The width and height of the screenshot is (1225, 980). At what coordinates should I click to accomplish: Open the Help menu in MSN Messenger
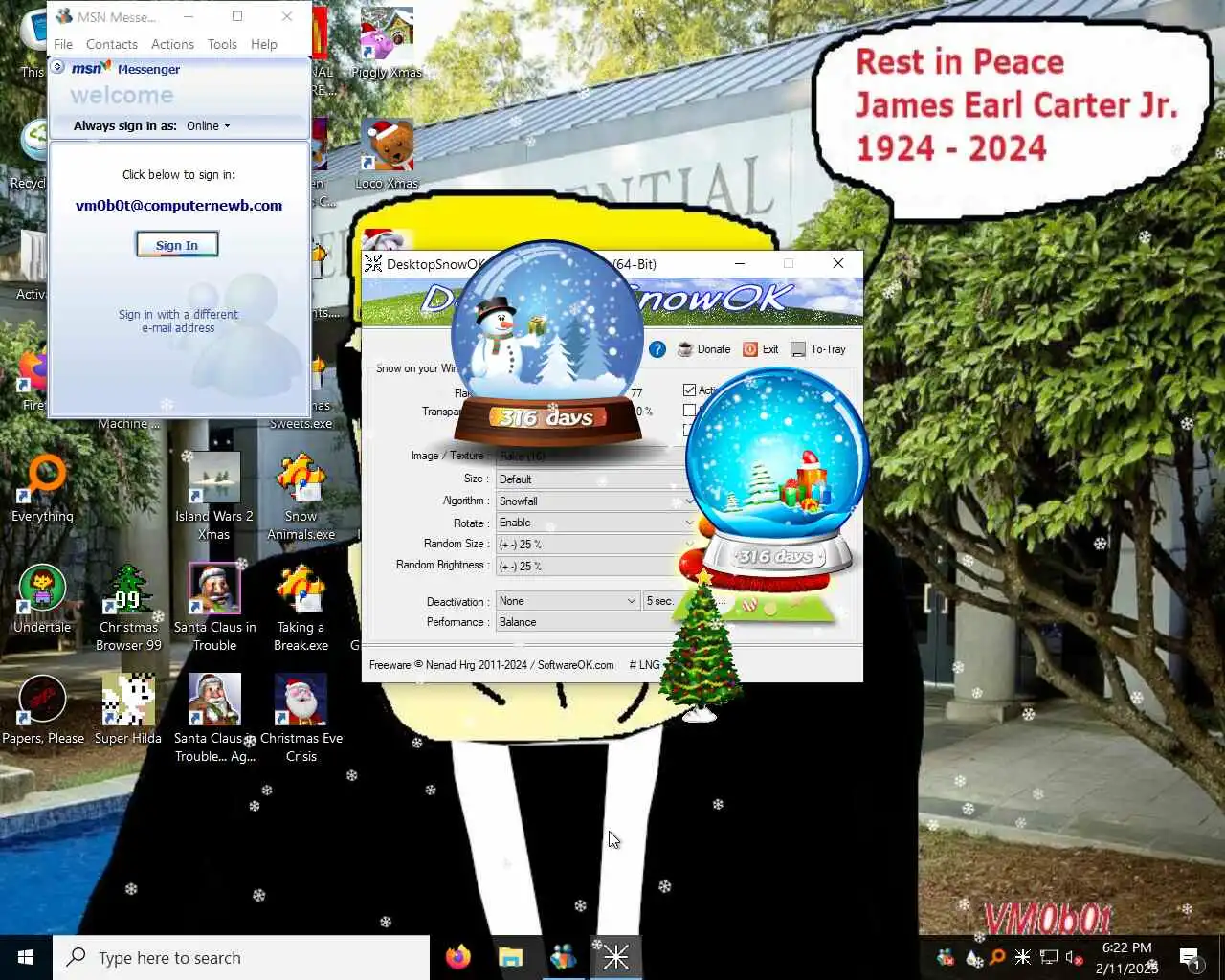click(264, 44)
